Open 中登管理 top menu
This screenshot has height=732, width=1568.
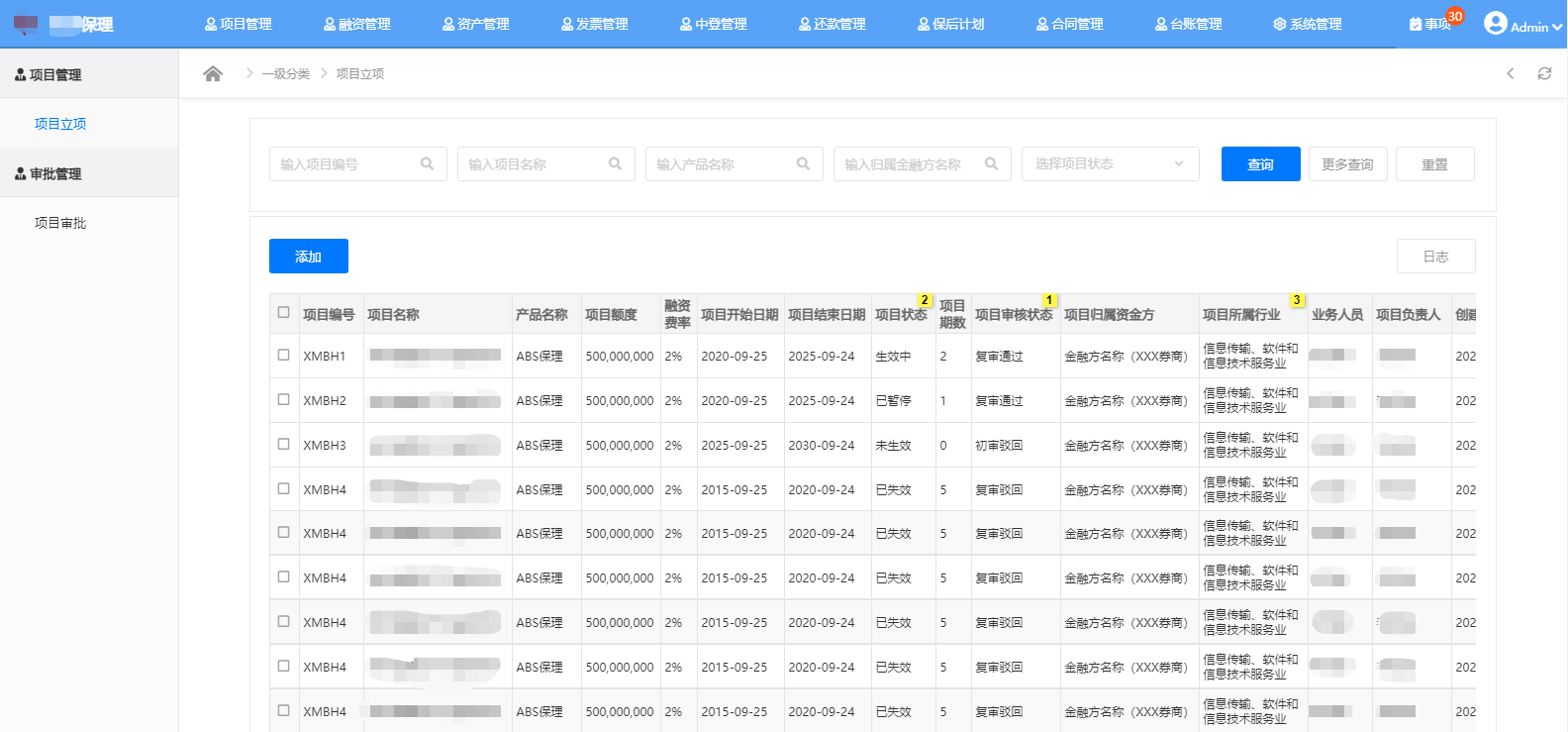(714, 24)
